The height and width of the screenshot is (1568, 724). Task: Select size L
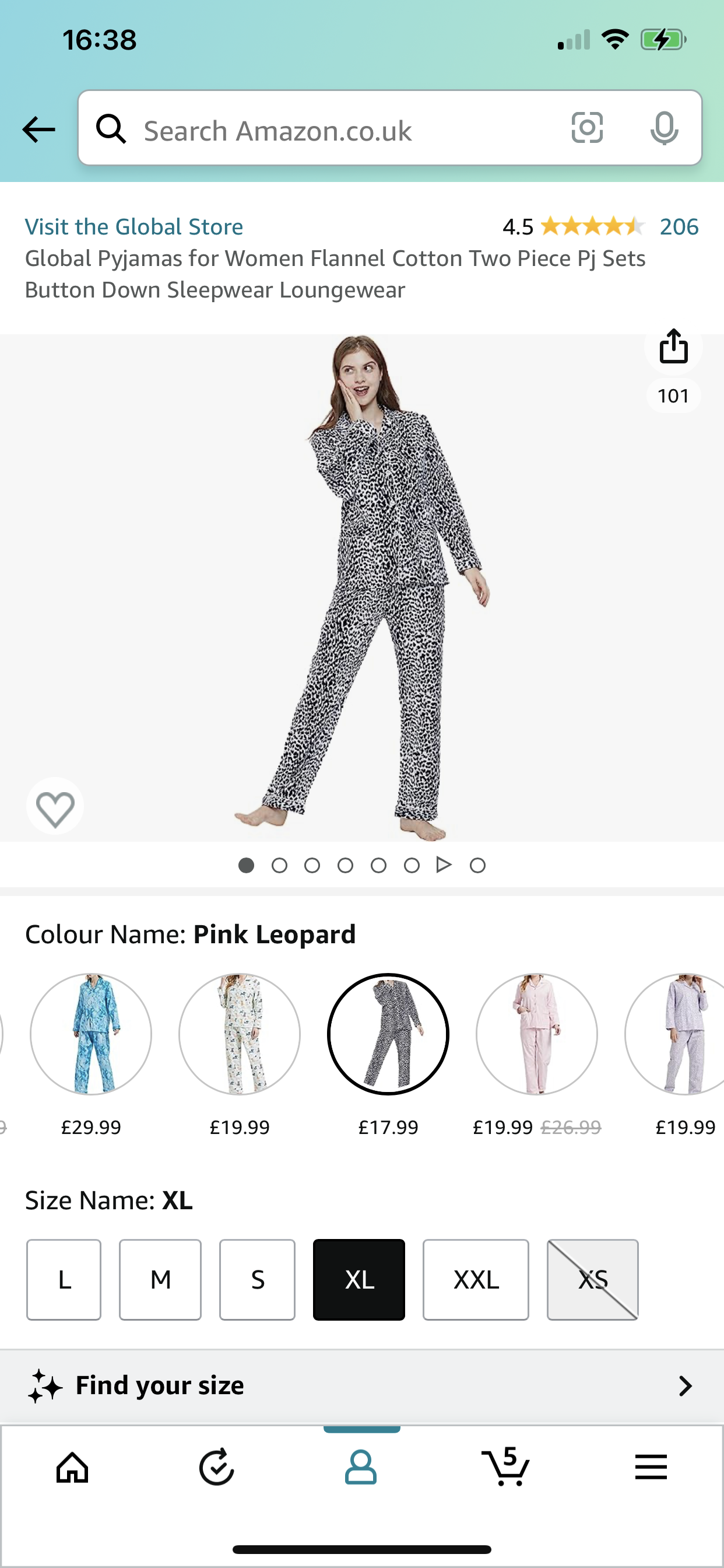point(64,1279)
